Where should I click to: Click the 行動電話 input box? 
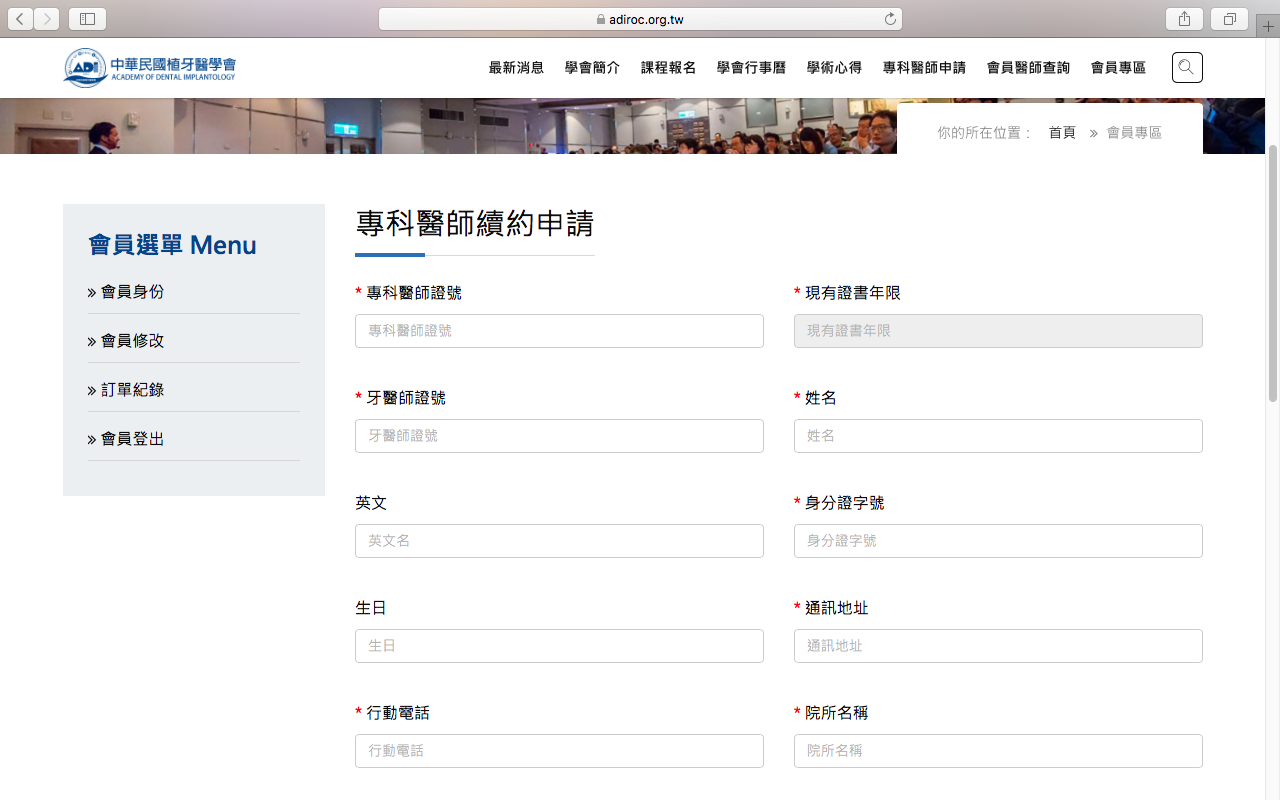(559, 751)
